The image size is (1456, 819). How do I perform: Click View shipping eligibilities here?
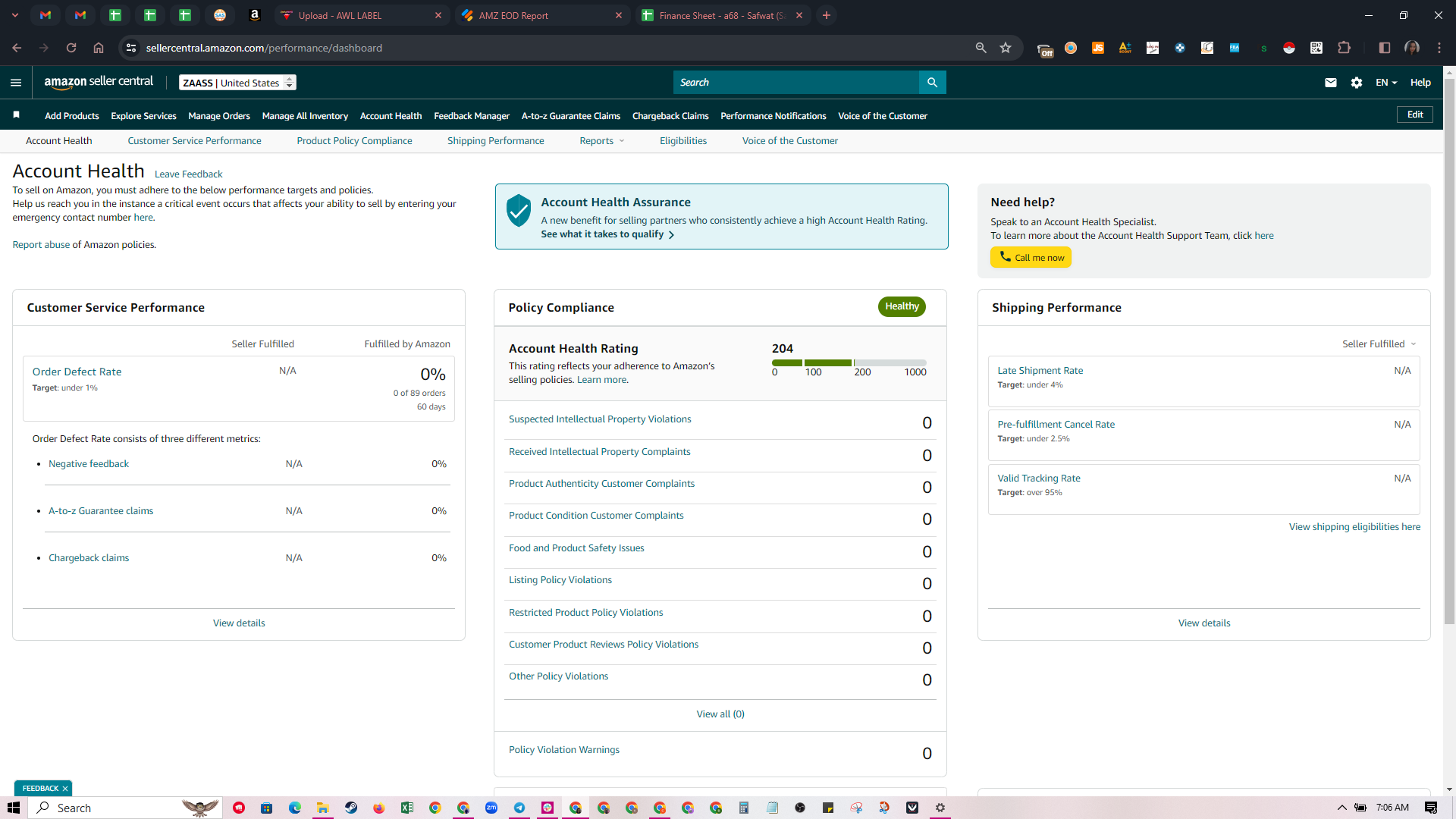click(1354, 527)
